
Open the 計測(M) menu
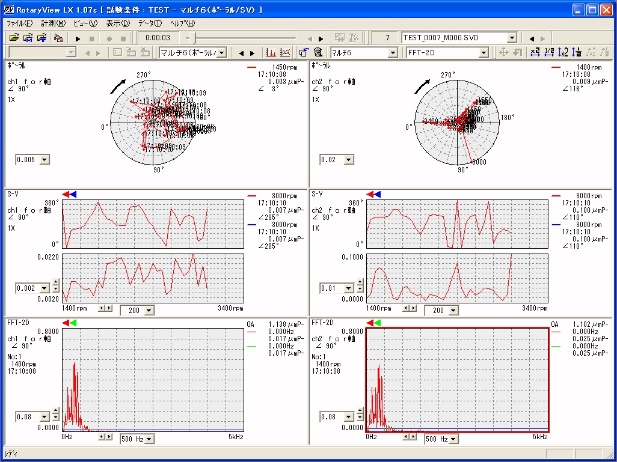coord(53,24)
